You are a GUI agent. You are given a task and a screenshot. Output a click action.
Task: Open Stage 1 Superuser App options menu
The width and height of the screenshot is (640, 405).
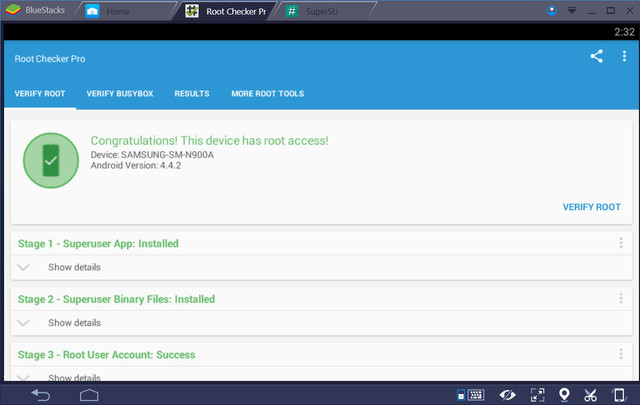(621, 243)
